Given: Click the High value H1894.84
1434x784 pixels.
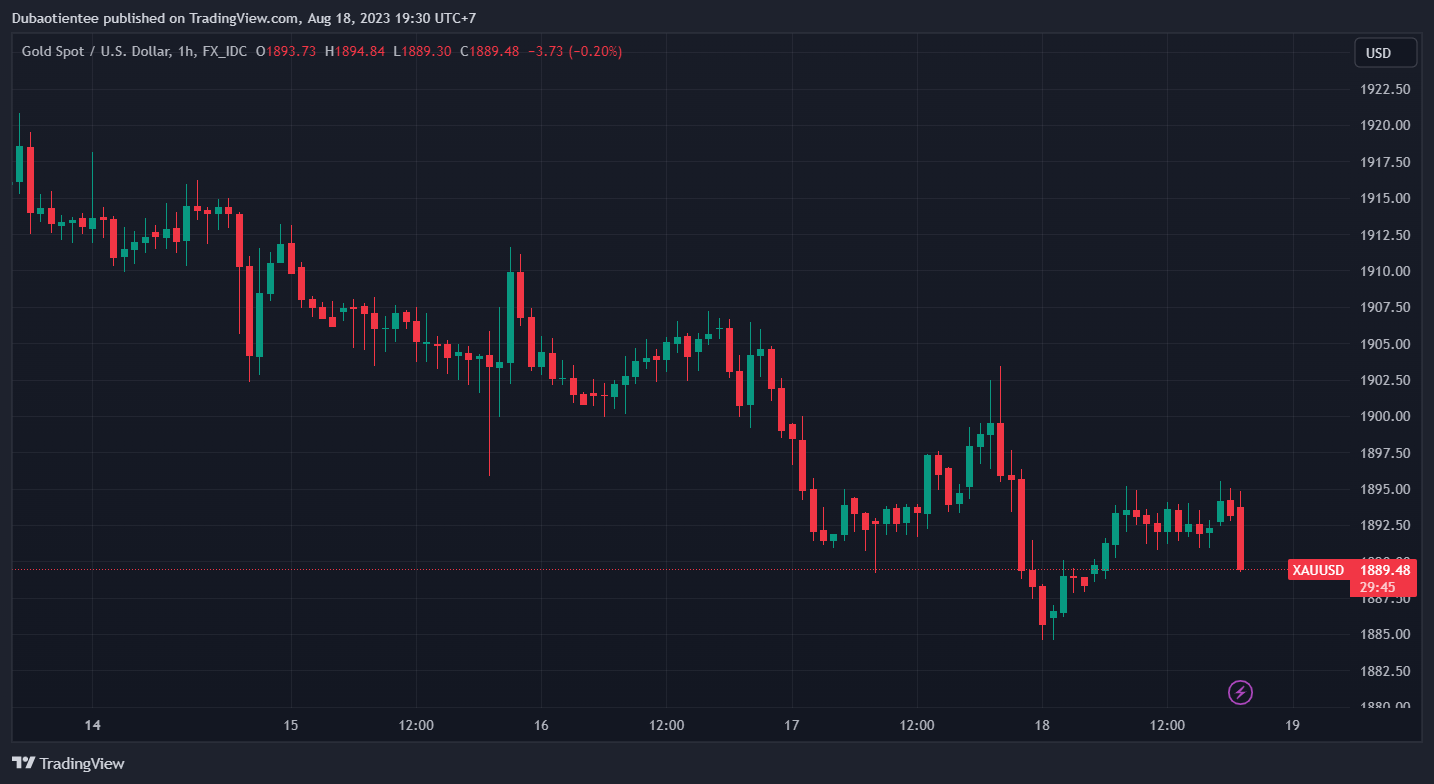Looking at the screenshot, I should click(x=355, y=52).
